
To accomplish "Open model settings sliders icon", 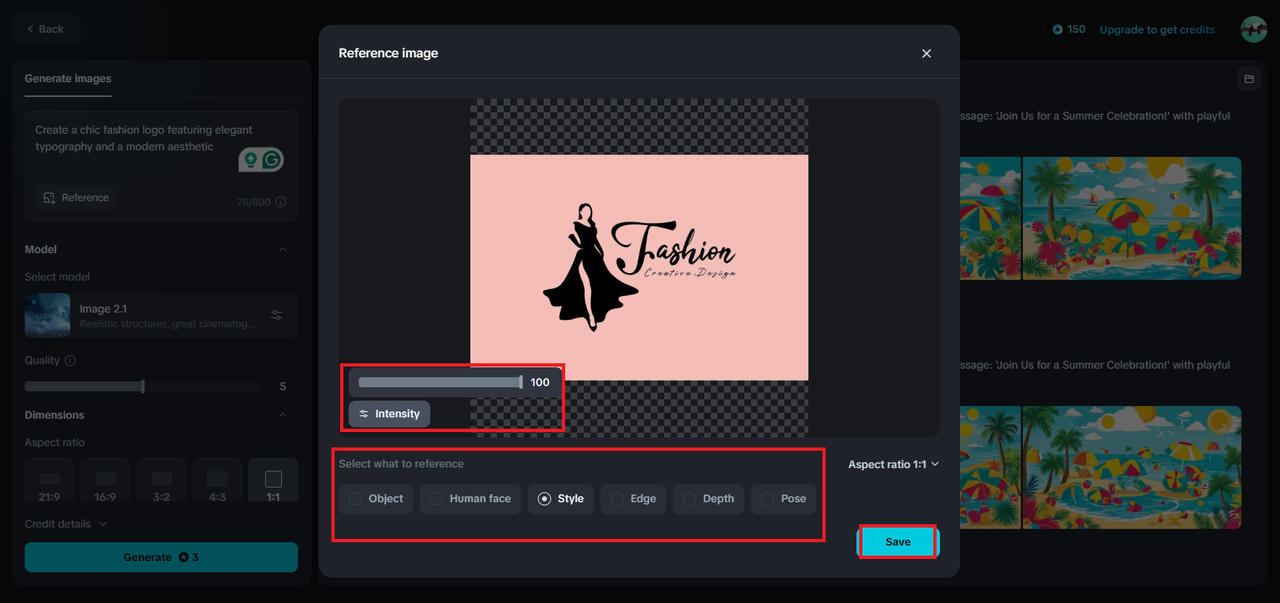I will (x=277, y=315).
